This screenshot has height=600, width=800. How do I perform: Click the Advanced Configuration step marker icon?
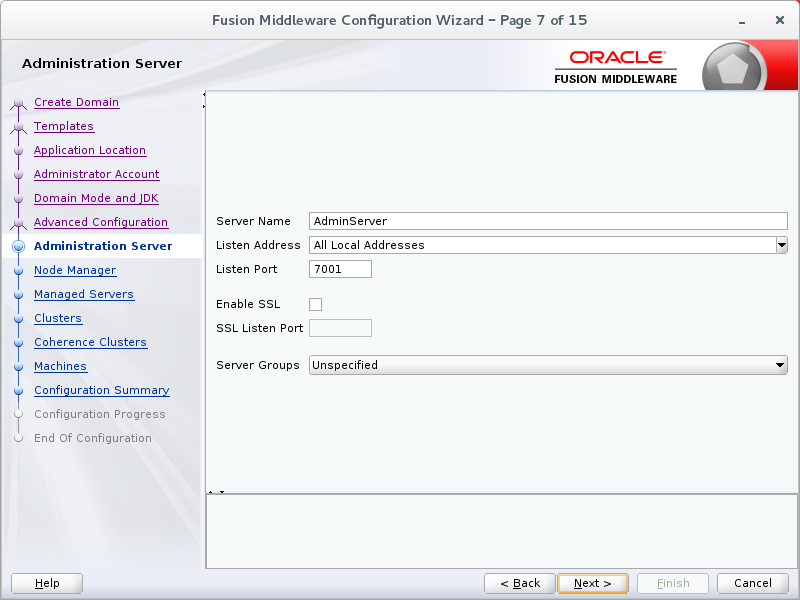coord(18,223)
